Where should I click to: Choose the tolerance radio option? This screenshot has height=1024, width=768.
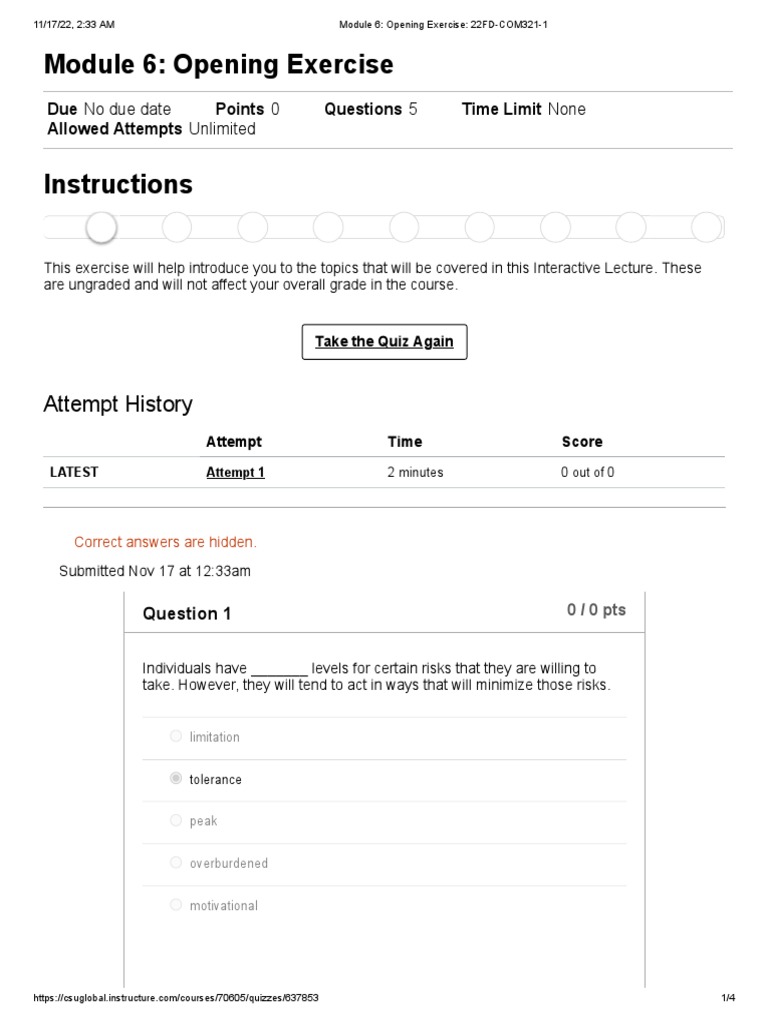click(x=176, y=779)
